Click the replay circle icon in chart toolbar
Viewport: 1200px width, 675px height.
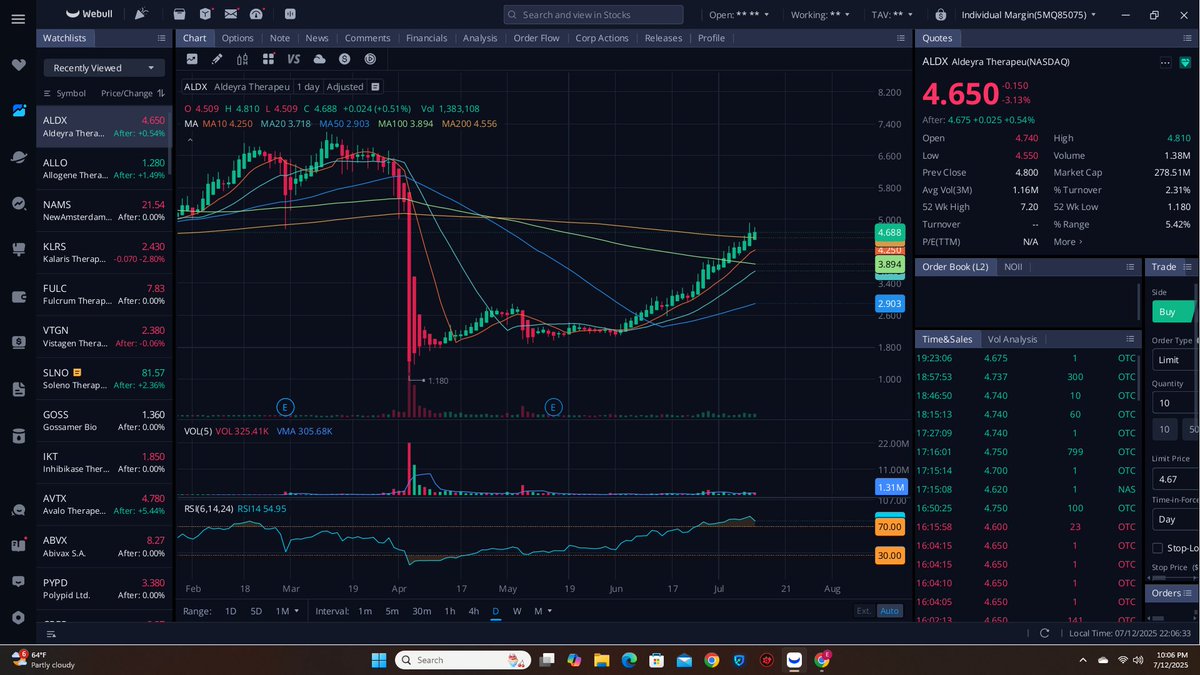[370, 60]
